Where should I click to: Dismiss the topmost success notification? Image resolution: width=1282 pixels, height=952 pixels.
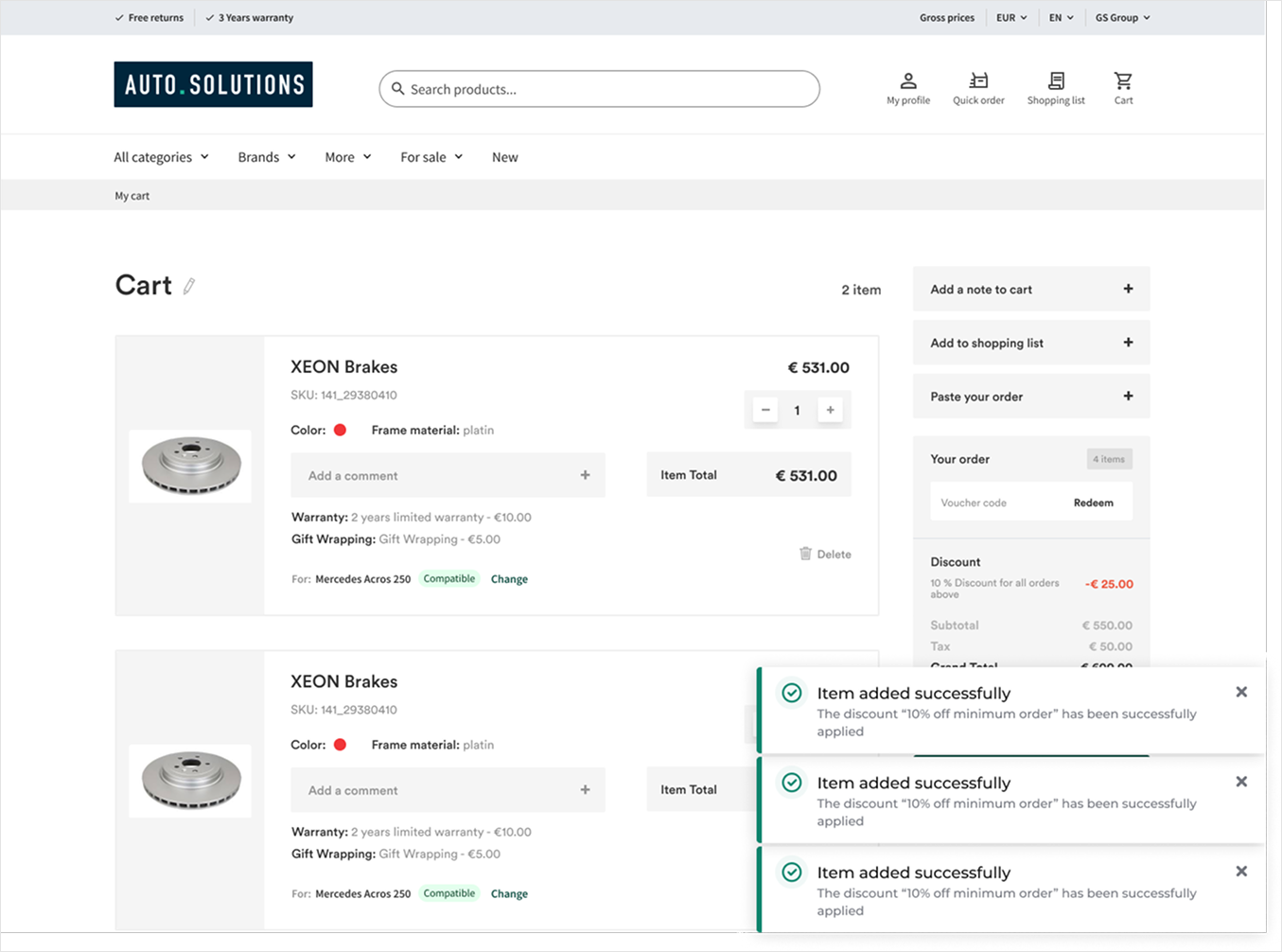pyautogui.click(x=1241, y=692)
